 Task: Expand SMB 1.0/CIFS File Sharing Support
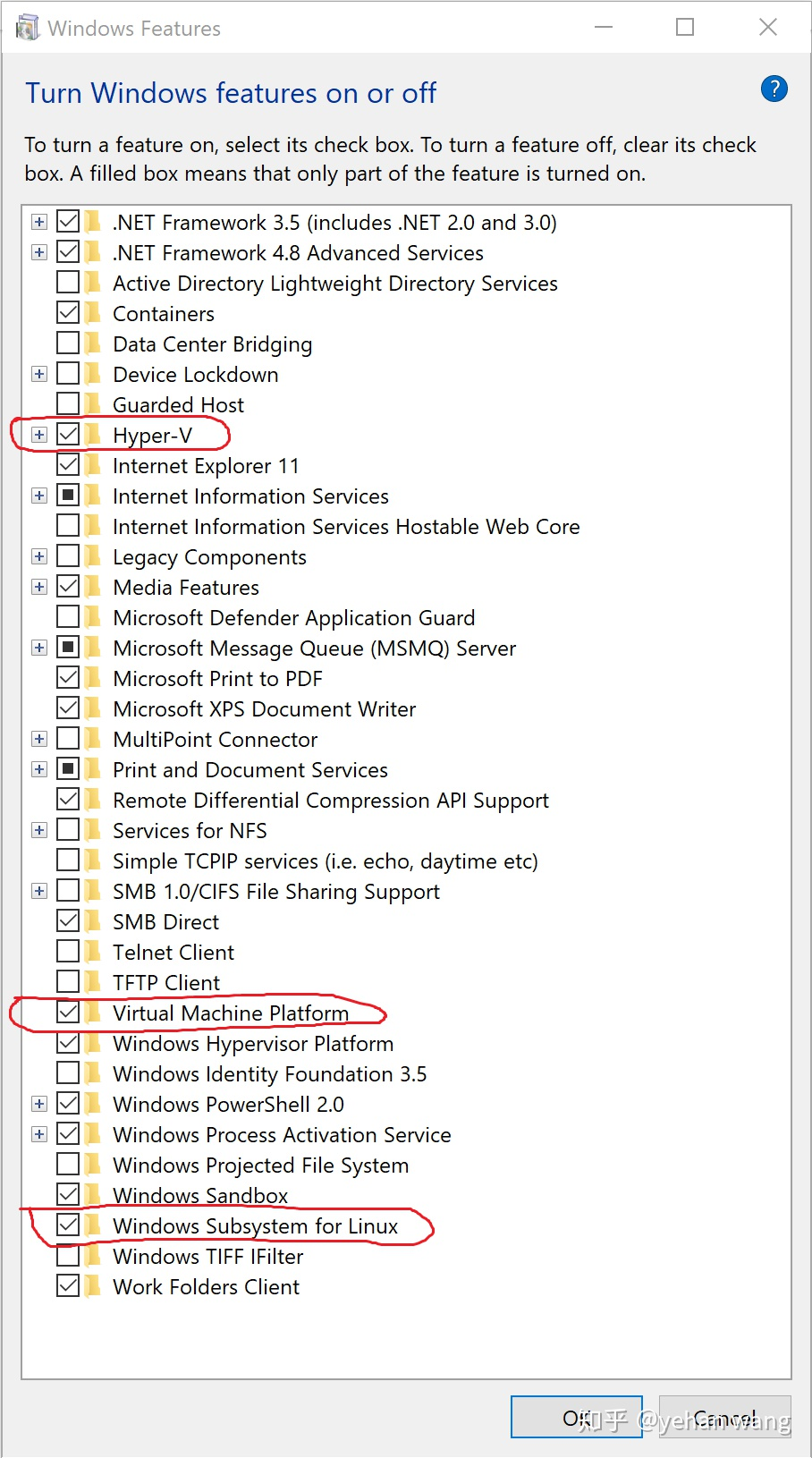(x=39, y=891)
